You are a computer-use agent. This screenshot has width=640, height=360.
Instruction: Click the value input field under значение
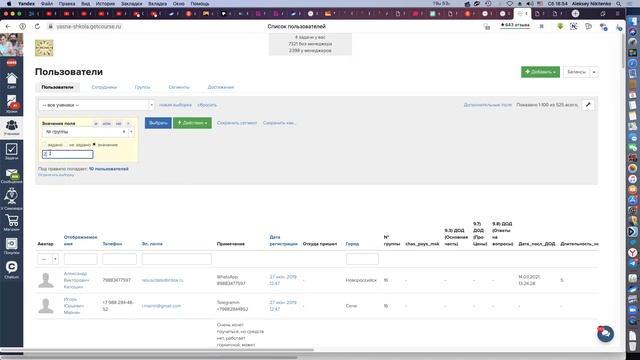click(68, 154)
